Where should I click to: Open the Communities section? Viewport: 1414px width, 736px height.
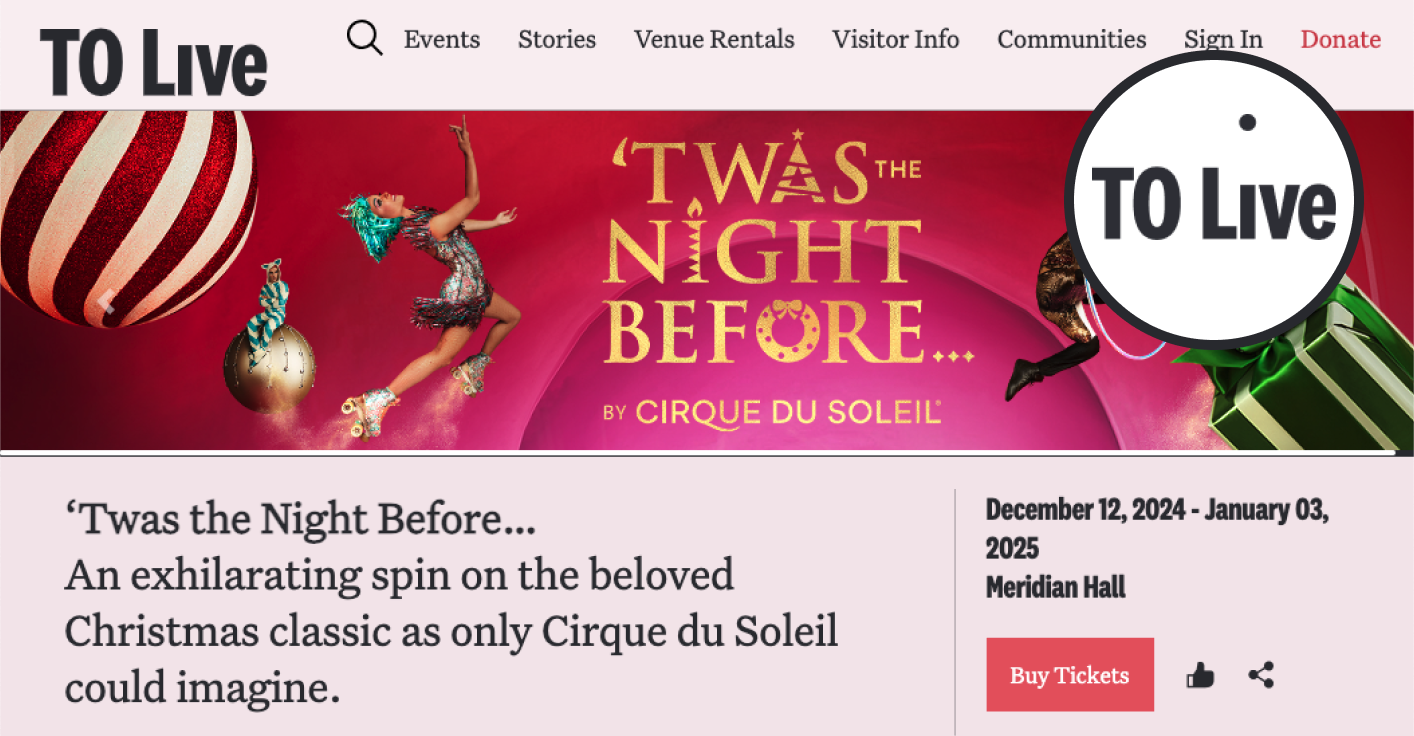tap(1072, 40)
